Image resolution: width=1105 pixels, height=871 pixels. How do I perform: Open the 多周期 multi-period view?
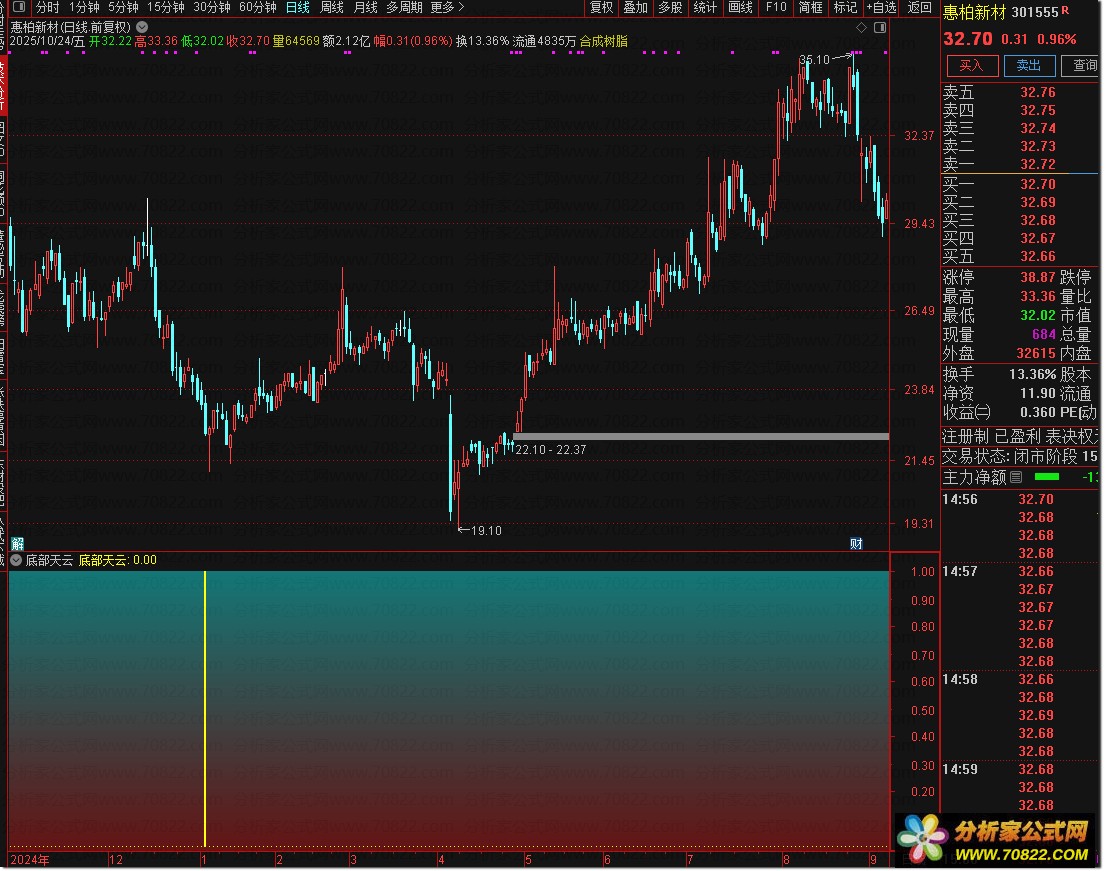(x=404, y=7)
